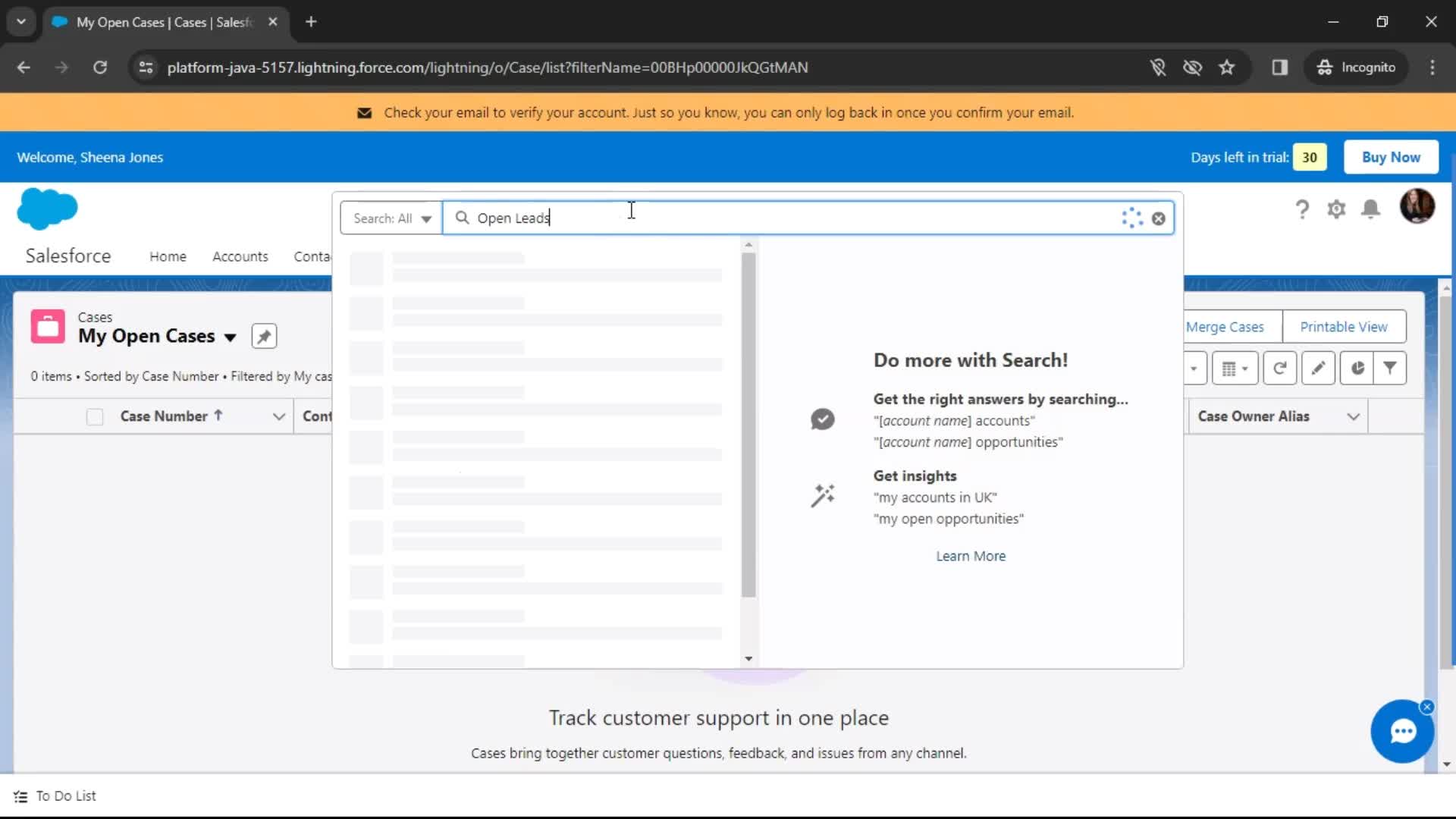Viewport: 1456px width, 819px height.
Task: Open the Search: All scope dropdown
Action: click(x=391, y=218)
